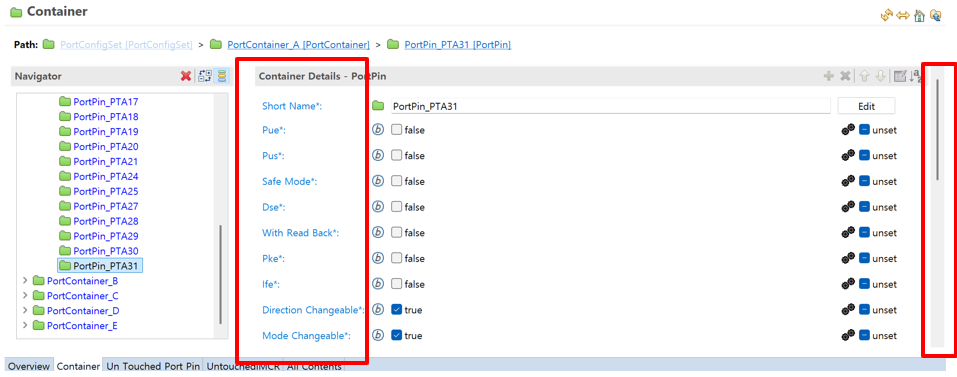Select PortPin_PTA30 in the Navigator tree
The height and width of the screenshot is (377, 957).
coord(106,251)
